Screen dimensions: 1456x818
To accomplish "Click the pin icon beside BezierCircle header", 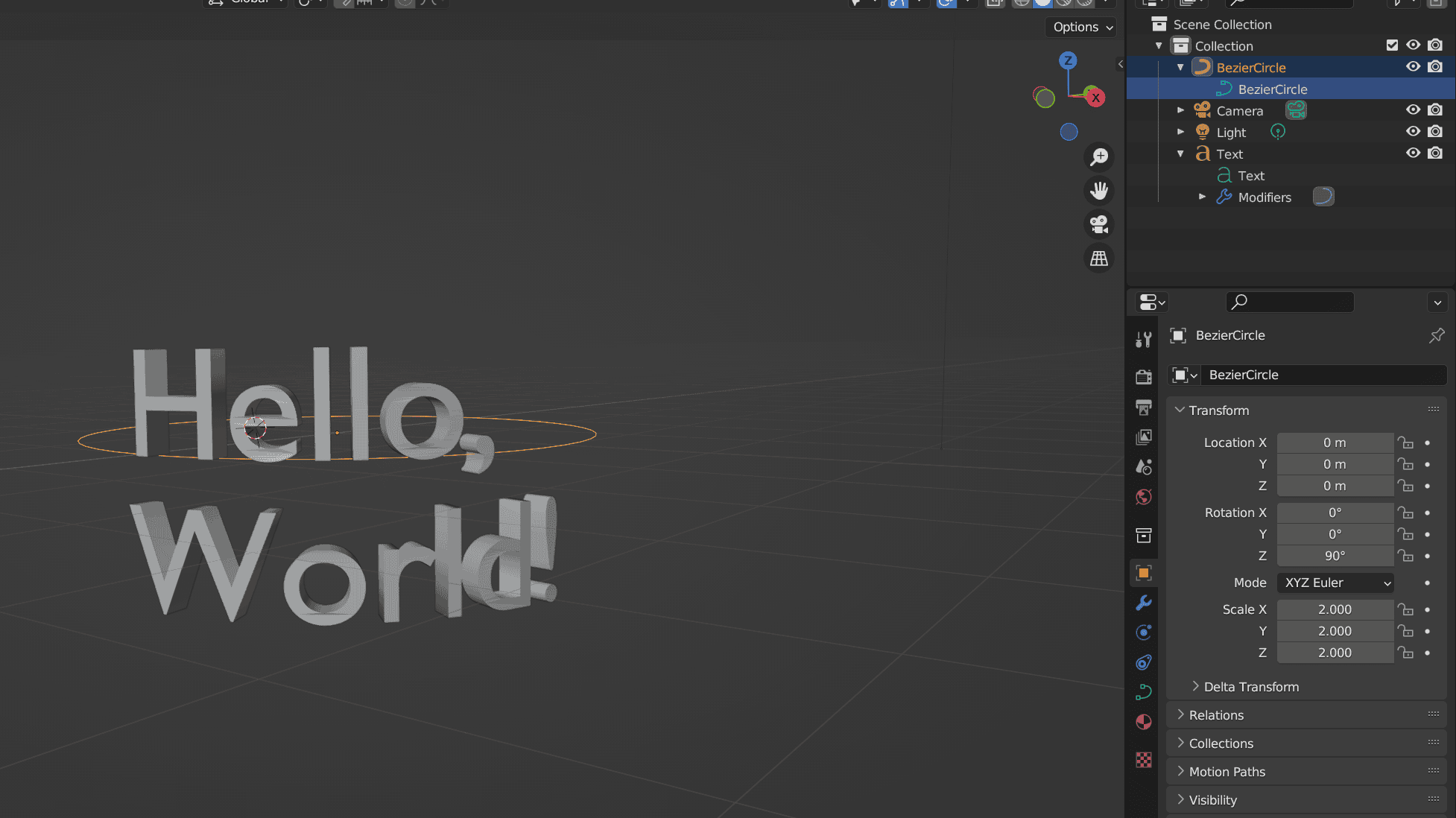I will 1436,335.
